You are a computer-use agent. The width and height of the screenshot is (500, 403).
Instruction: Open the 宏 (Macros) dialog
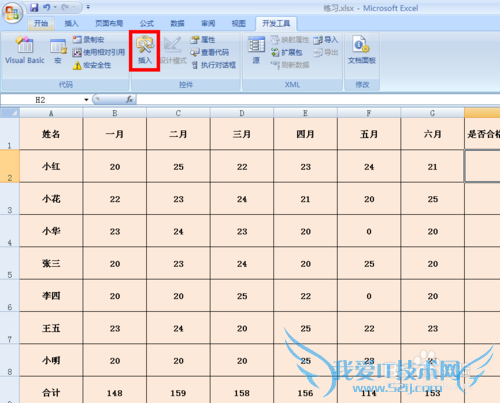(x=58, y=51)
